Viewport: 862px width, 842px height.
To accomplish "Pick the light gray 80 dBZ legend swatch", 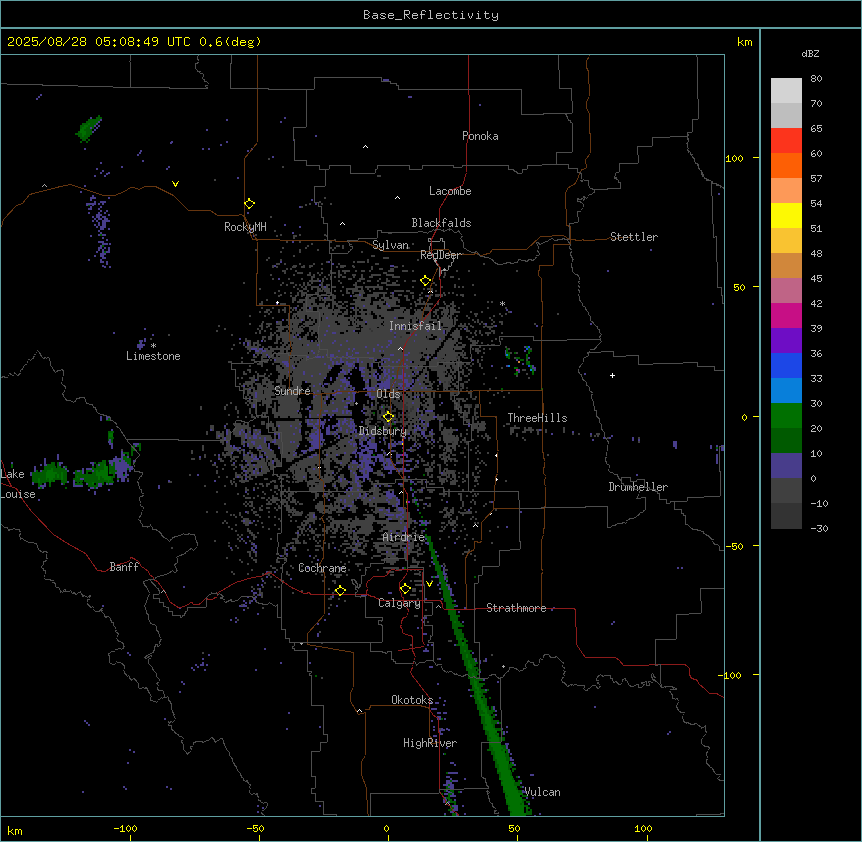I will tap(786, 91).
